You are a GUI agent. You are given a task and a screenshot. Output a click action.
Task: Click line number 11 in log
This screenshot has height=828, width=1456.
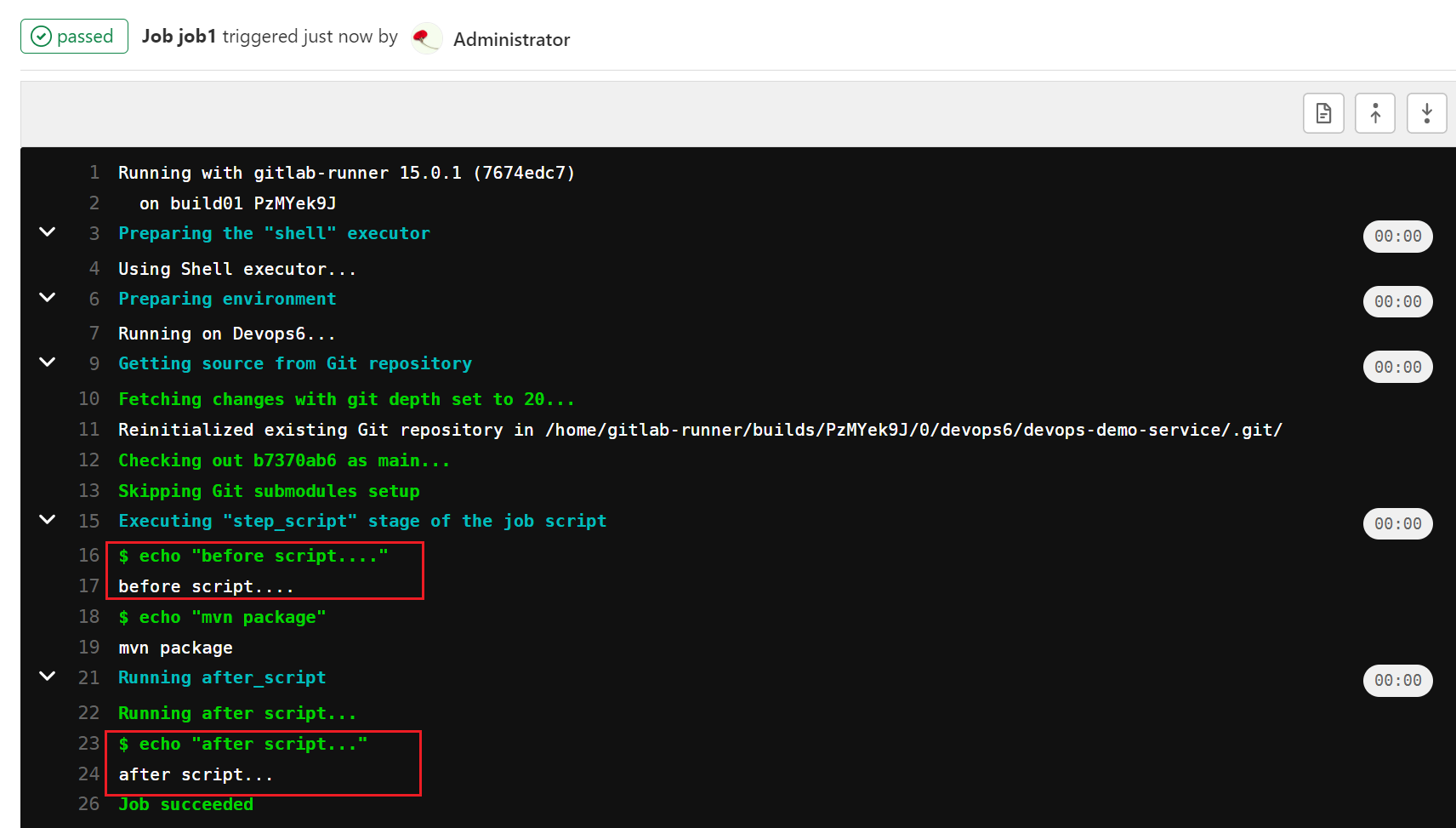[89, 430]
